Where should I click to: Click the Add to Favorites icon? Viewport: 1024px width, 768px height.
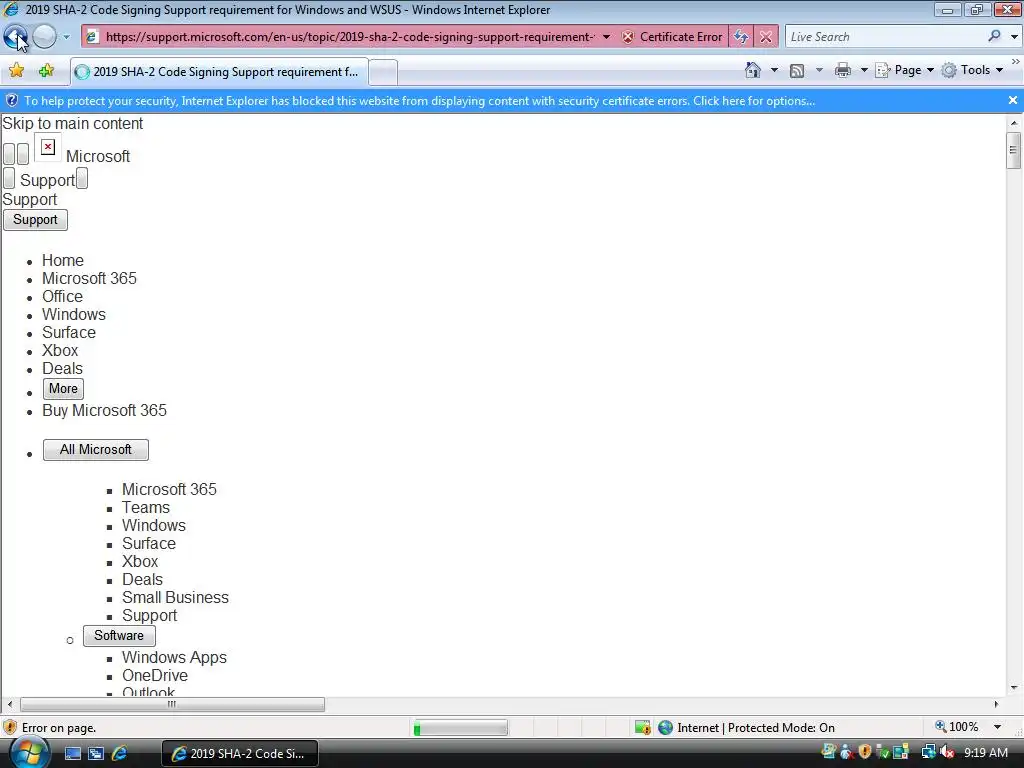tap(46, 71)
